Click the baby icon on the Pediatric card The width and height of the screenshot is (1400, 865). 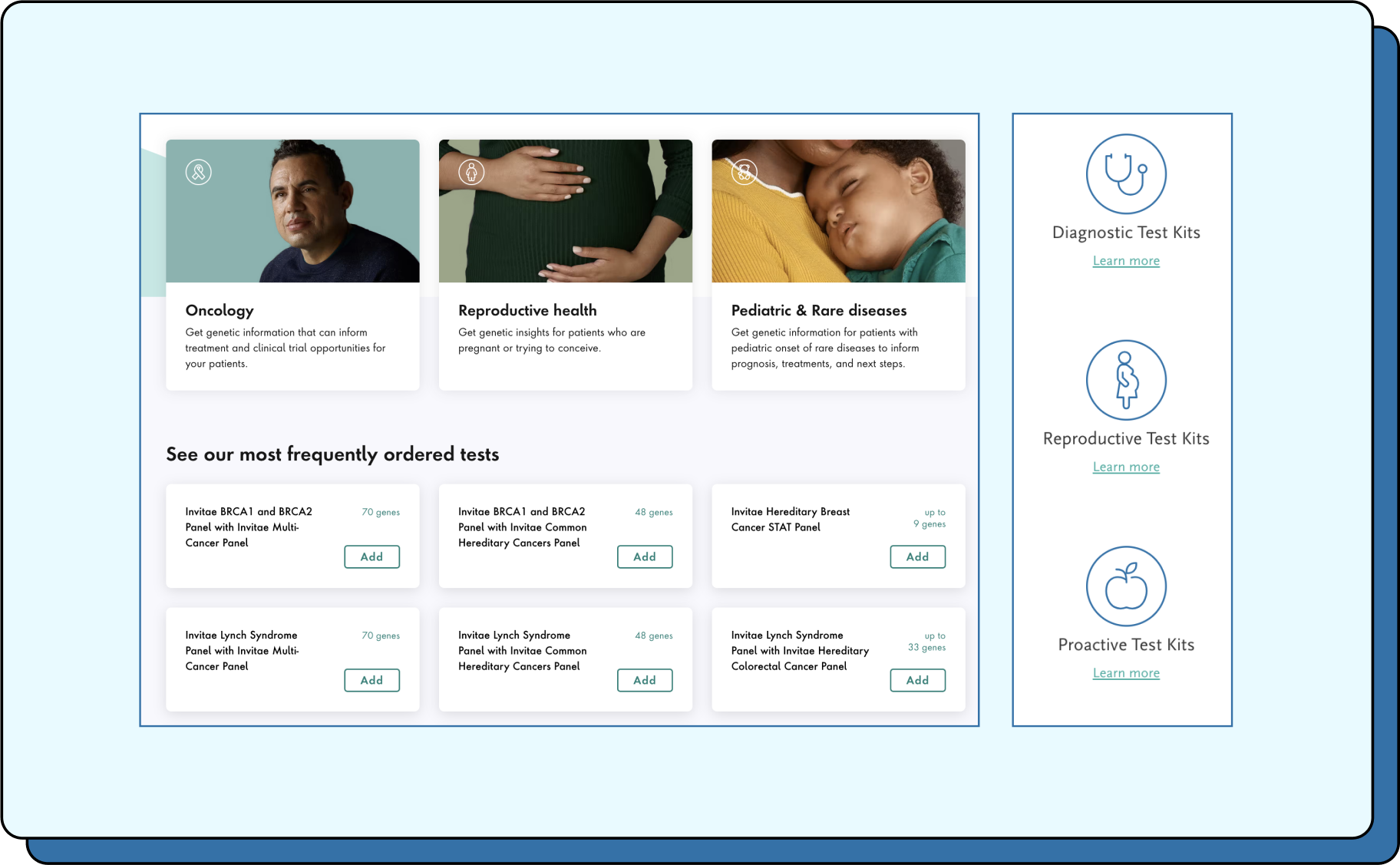point(745,172)
